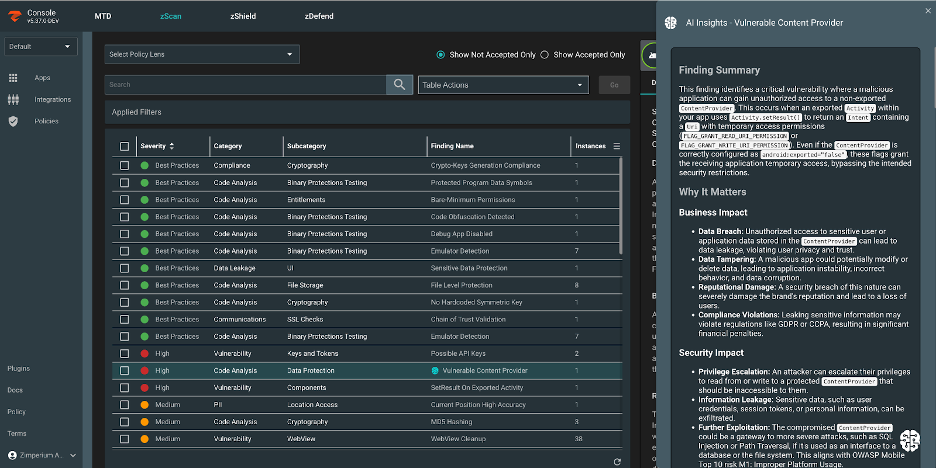Click the Policies shield icon
This screenshot has width=936, height=468.
pos(13,121)
